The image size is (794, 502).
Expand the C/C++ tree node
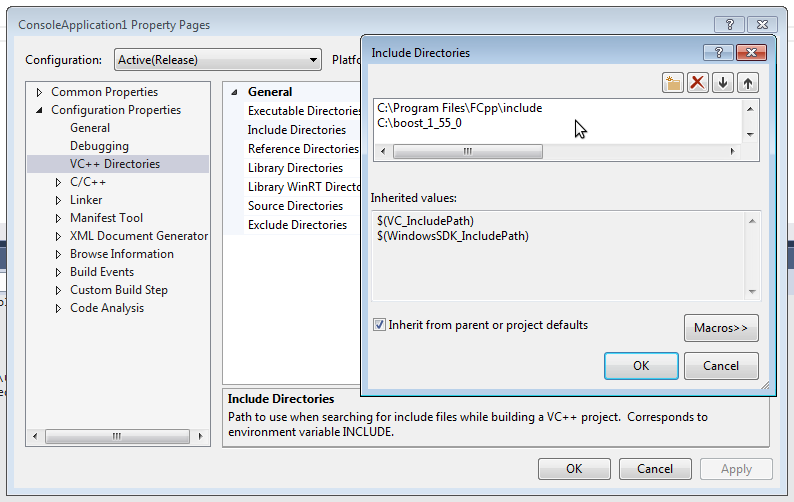59,182
